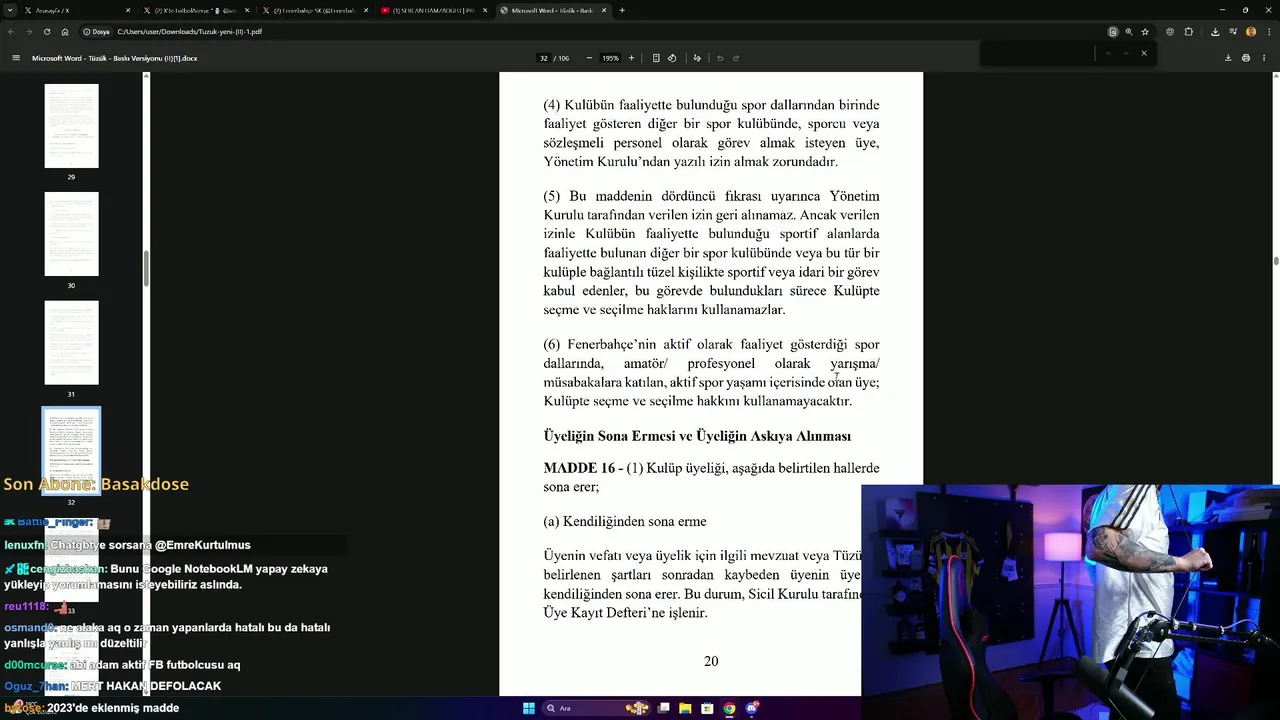Go to previous find result arrow
Viewport: 1280px width, 720px height.
click(1107, 53)
